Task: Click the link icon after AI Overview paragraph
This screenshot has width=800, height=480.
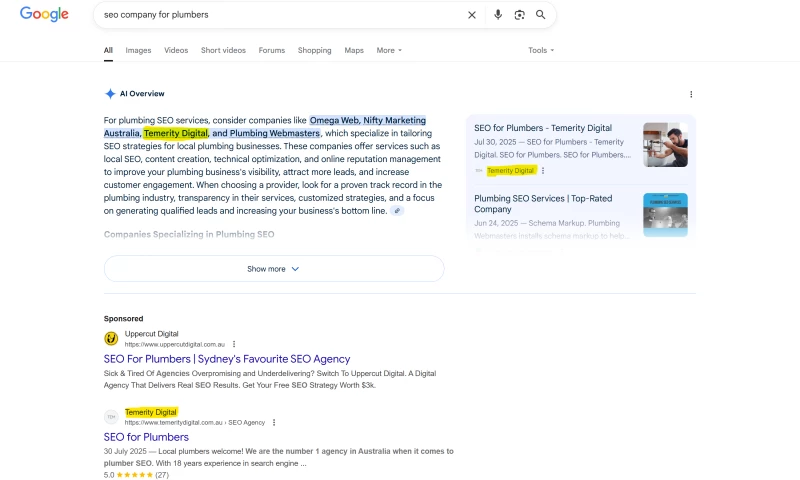Action: pos(397,211)
